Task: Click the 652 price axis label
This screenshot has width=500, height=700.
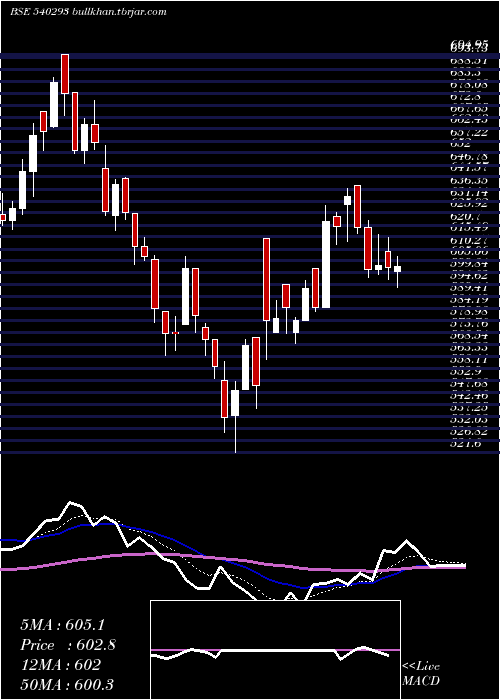Action: [x=461, y=144]
